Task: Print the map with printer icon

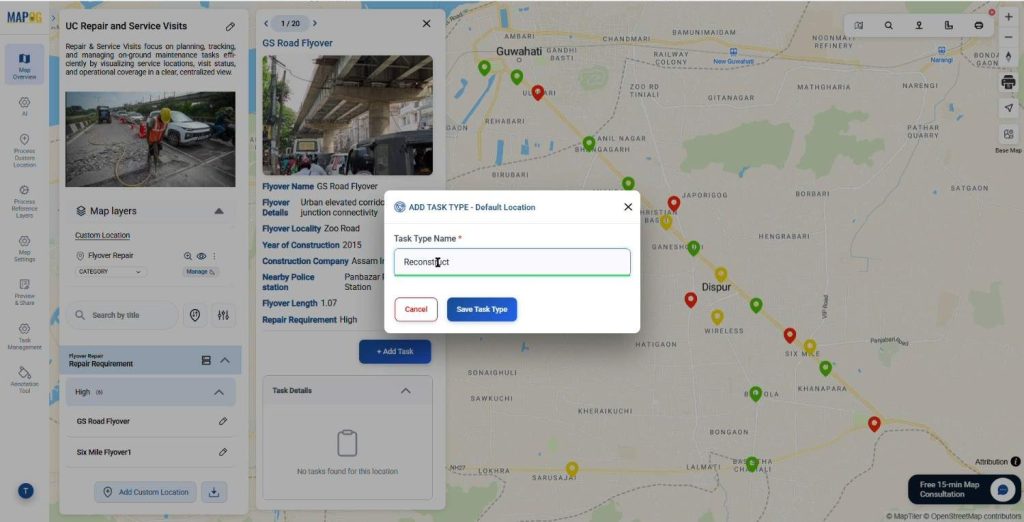Action: 1008,82
